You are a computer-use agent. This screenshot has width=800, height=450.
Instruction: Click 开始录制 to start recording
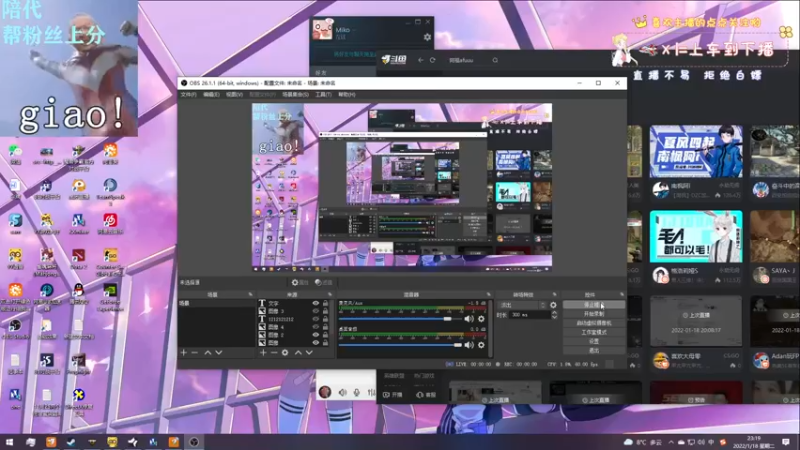[594, 314]
